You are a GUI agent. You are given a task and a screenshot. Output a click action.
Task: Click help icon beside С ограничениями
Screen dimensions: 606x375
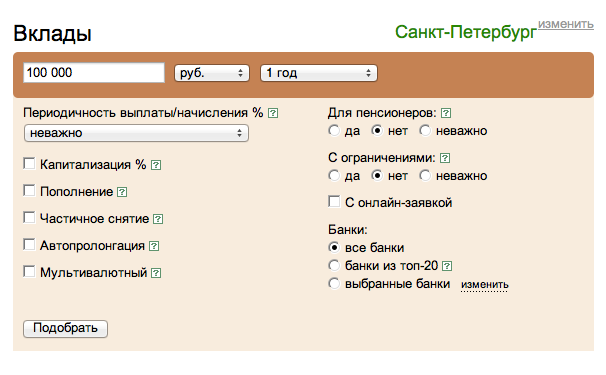pyautogui.click(x=445, y=158)
